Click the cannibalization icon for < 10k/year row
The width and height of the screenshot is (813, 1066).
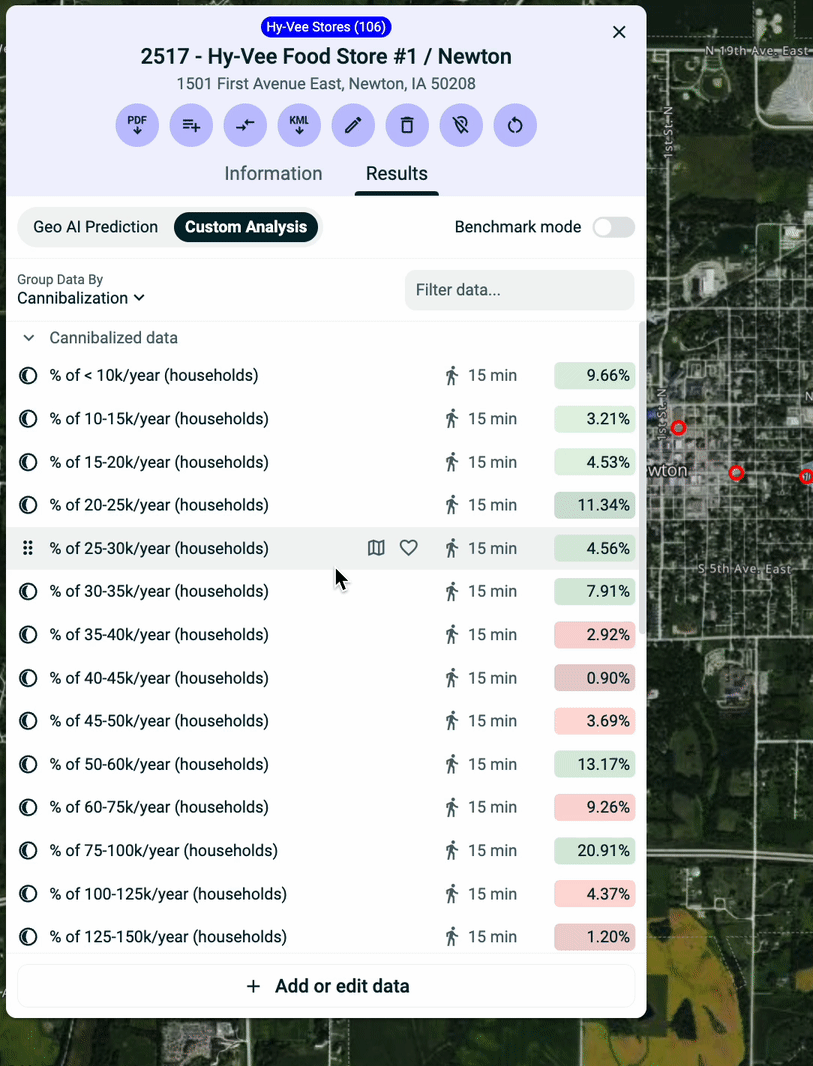click(28, 375)
